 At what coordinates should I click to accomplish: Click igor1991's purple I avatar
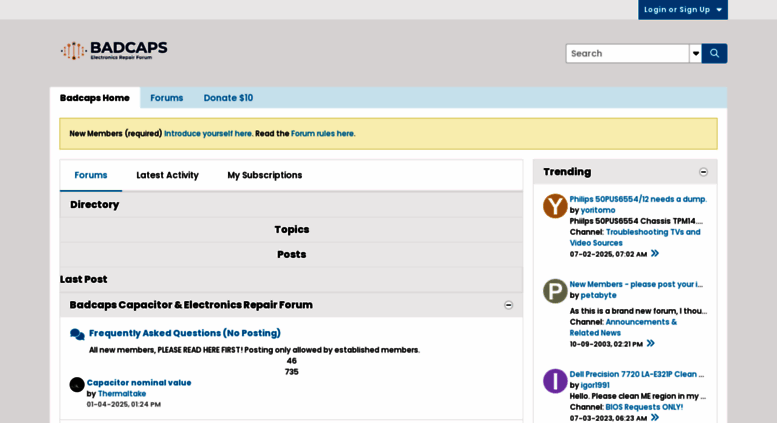(x=555, y=381)
